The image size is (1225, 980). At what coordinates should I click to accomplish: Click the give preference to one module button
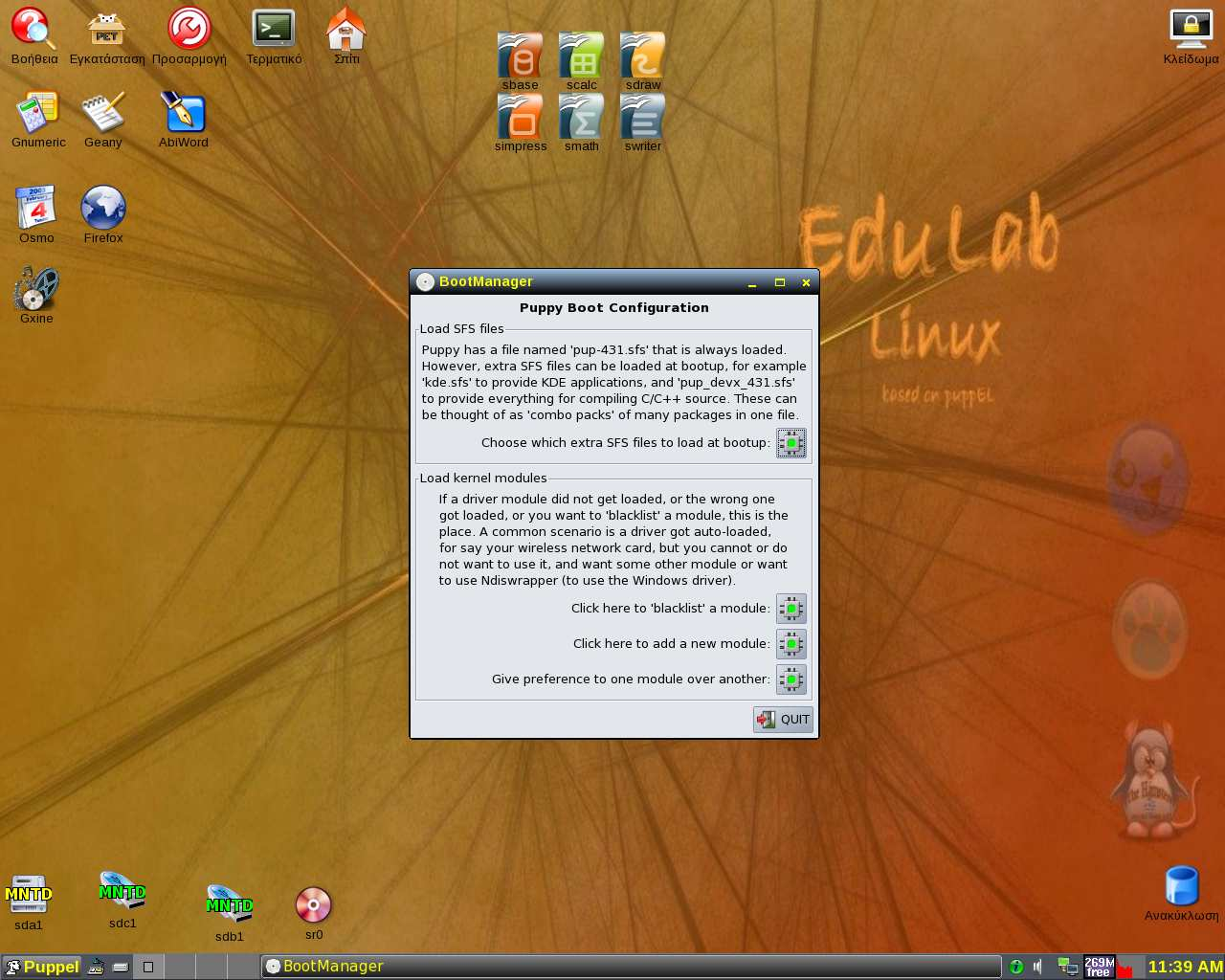791,679
